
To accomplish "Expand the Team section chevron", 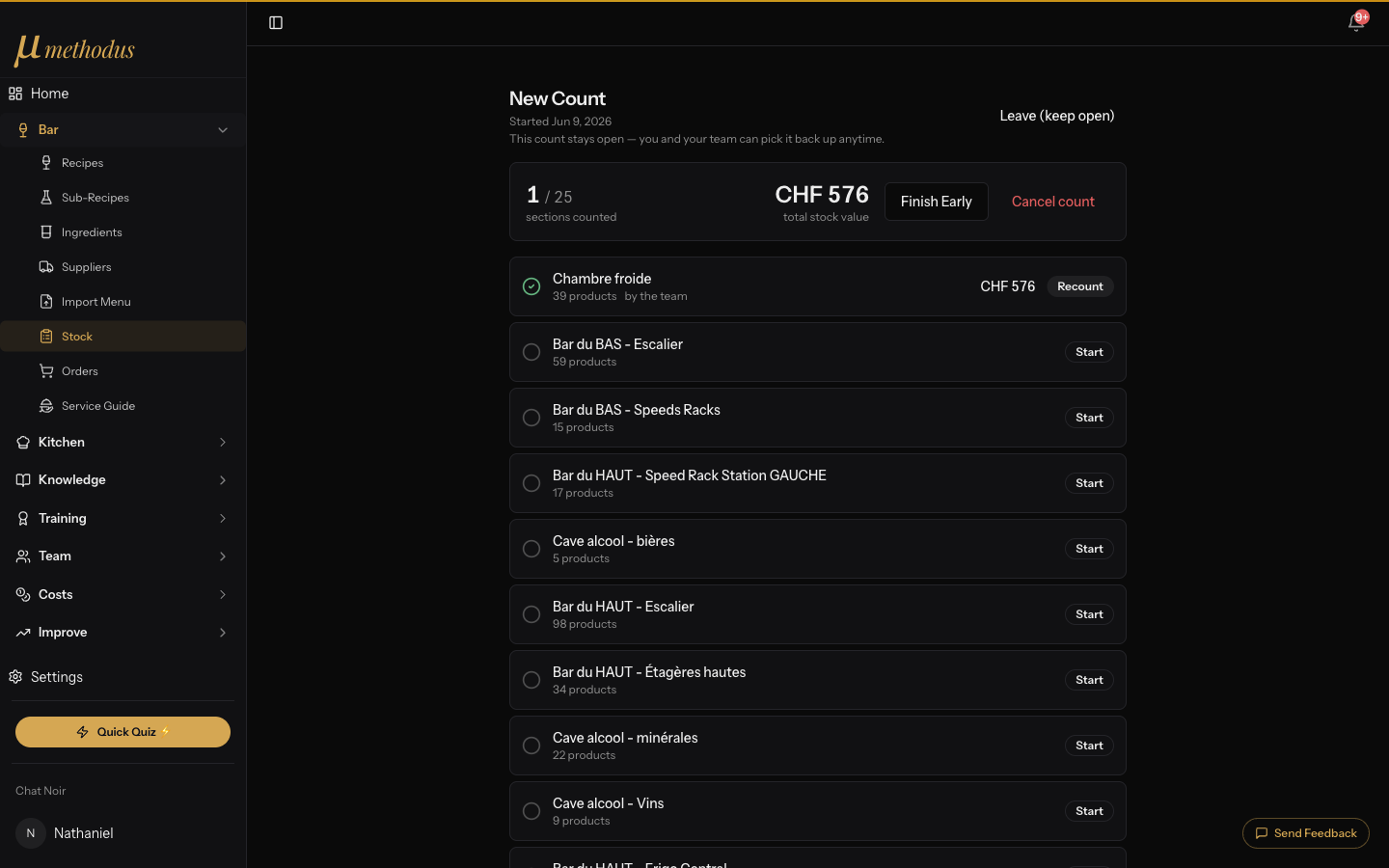I will [223, 556].
